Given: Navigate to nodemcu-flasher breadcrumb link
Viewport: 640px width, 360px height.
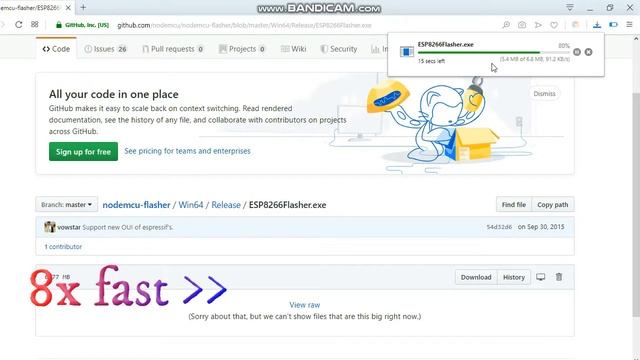Looking at the screenshot, I should [136, 205].
